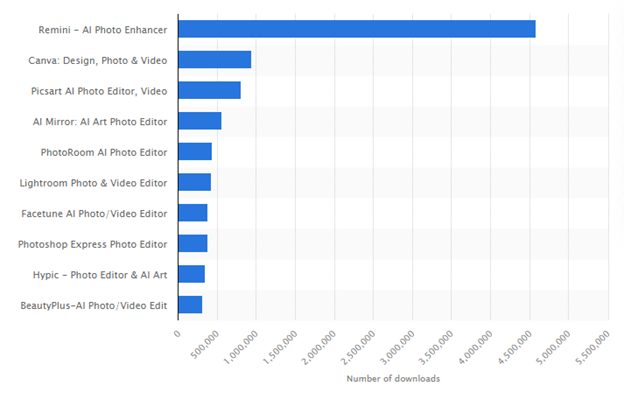624x393 pixels.
Task: Select the Picsart AI Photo Editor bar
Action: [x=210, y=90]
